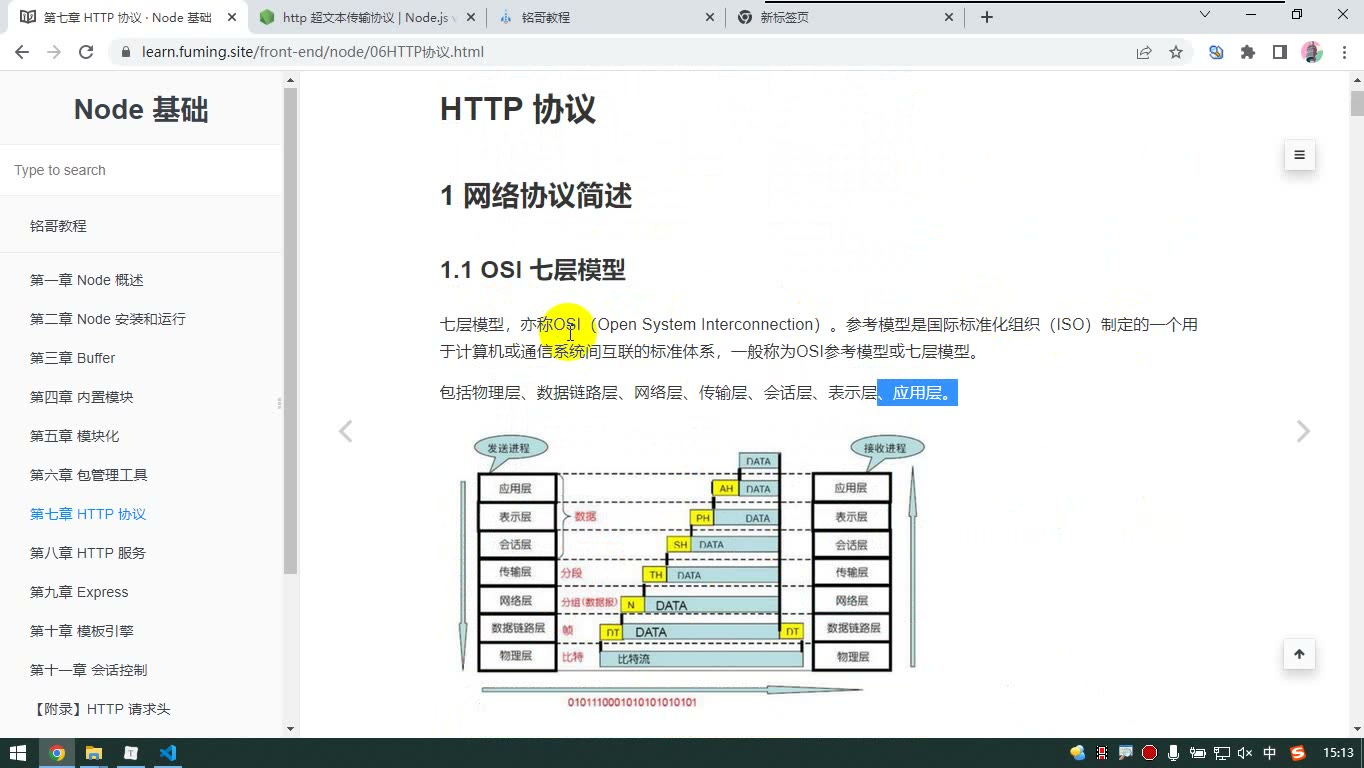This screenshot has height=768, width=1364.
Task: Click the address bar URL
Action: point(313,52)
